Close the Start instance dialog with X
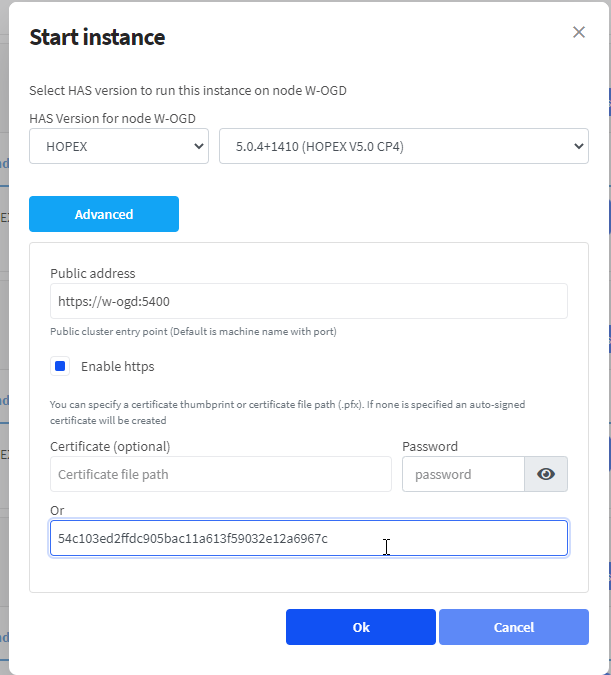Viewport: 611px width, 675px height. [579, 32]
